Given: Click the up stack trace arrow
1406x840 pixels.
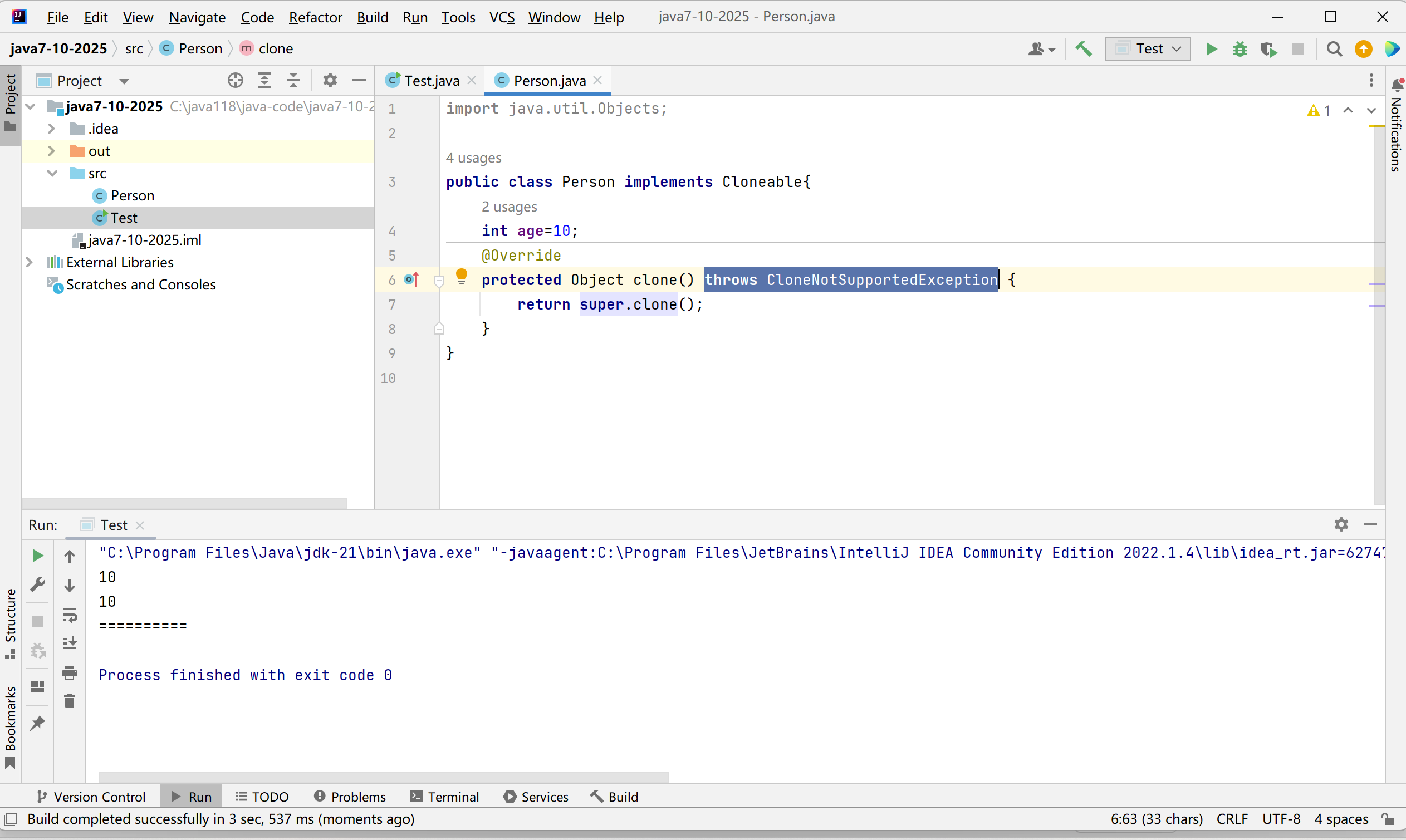Looking at the screenshot, I should (x=70, y=557).
